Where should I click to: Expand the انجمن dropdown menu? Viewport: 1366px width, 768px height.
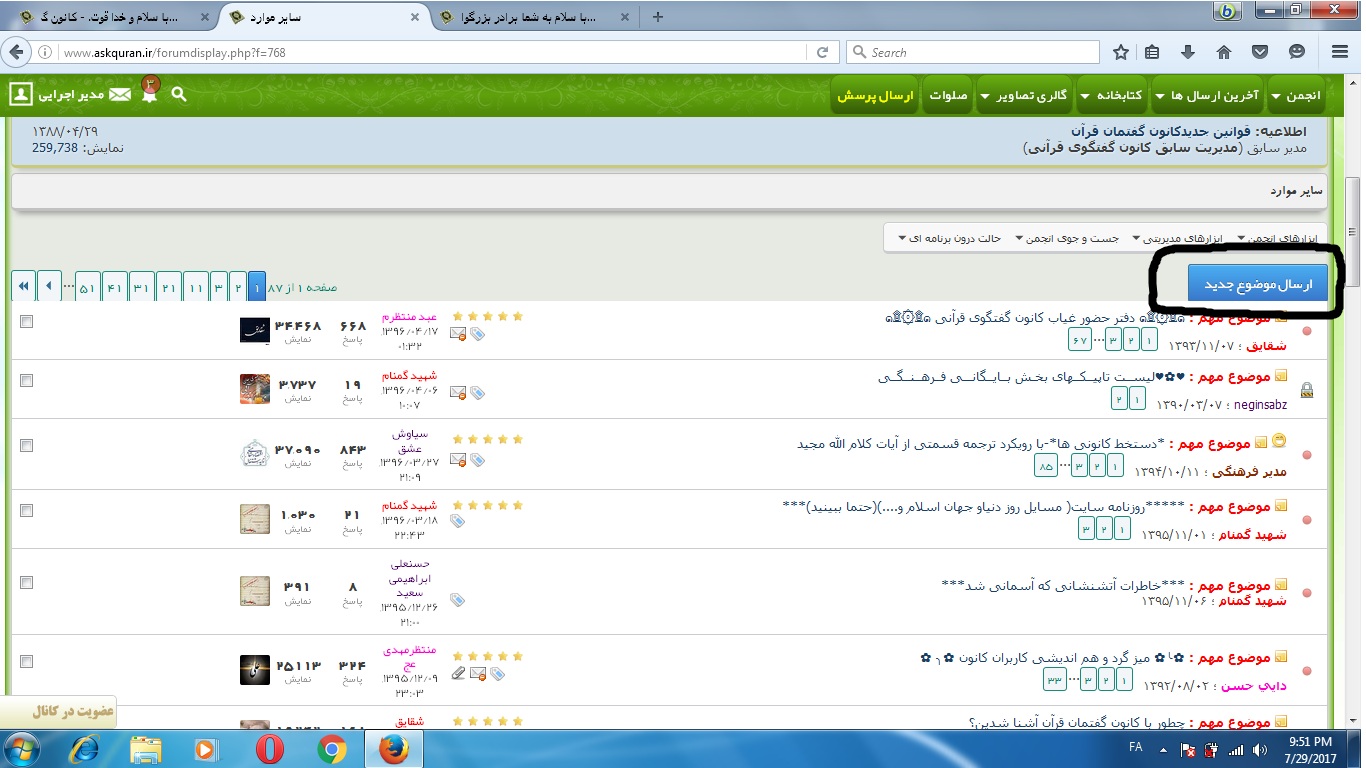point(1296,96)
